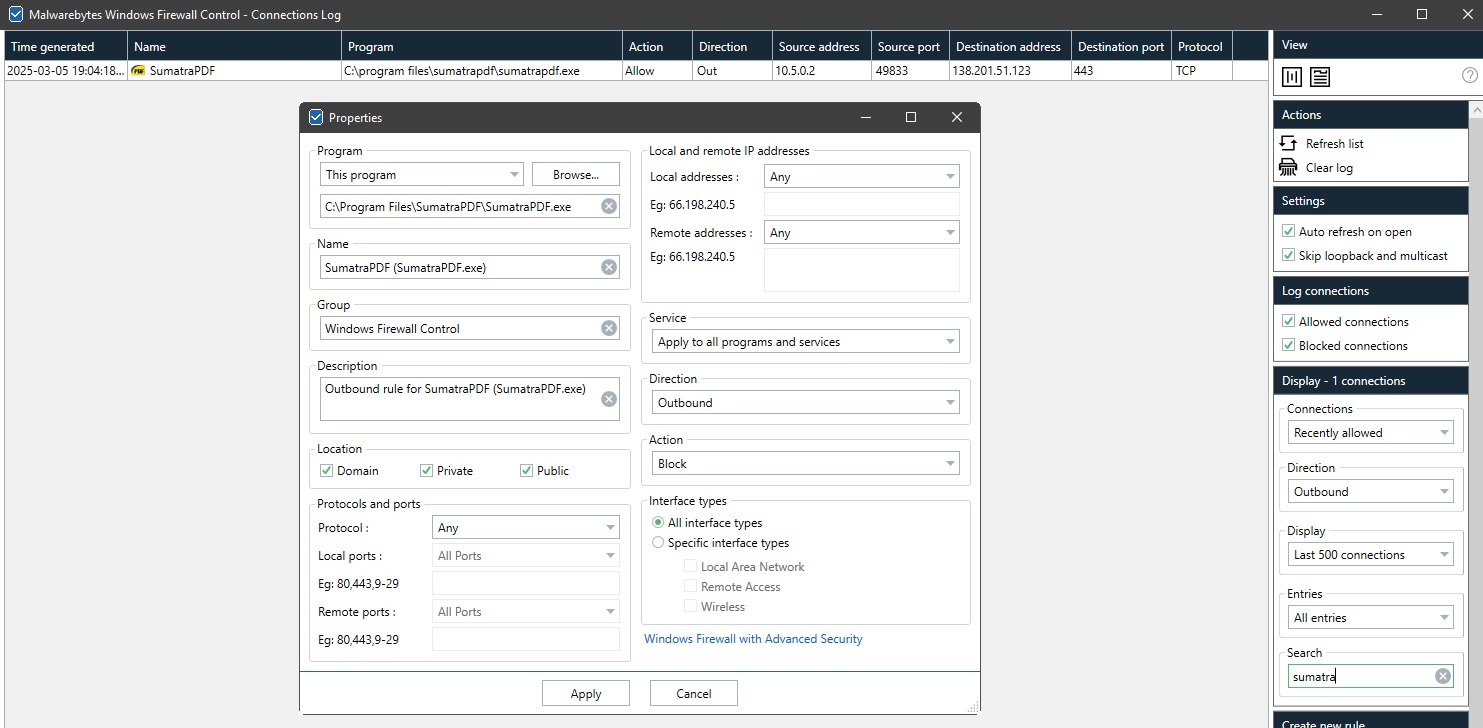Image resolution: width=1483 pixels, height=728 pixels.
Task: Click the Refresh list action icon
Action: coord(1289,143)
